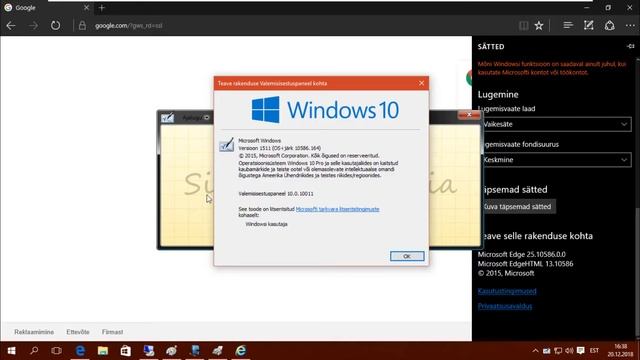The height and width of the screenshot is (360, 640).
Task: Close the Google tab
Action: (86, 7)
